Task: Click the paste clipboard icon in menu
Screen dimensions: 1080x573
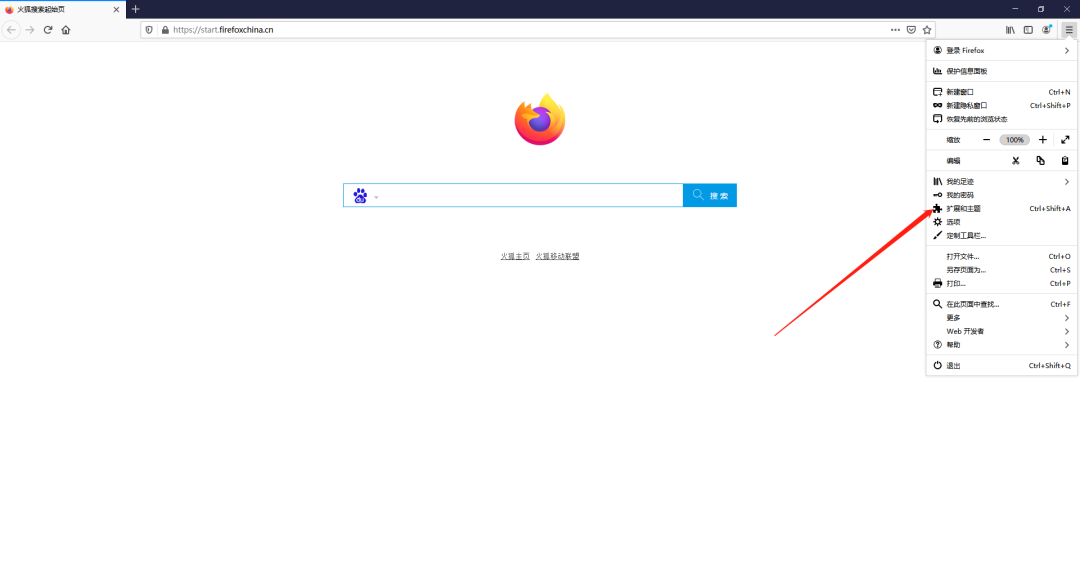Action: [x=1065, y=161]
